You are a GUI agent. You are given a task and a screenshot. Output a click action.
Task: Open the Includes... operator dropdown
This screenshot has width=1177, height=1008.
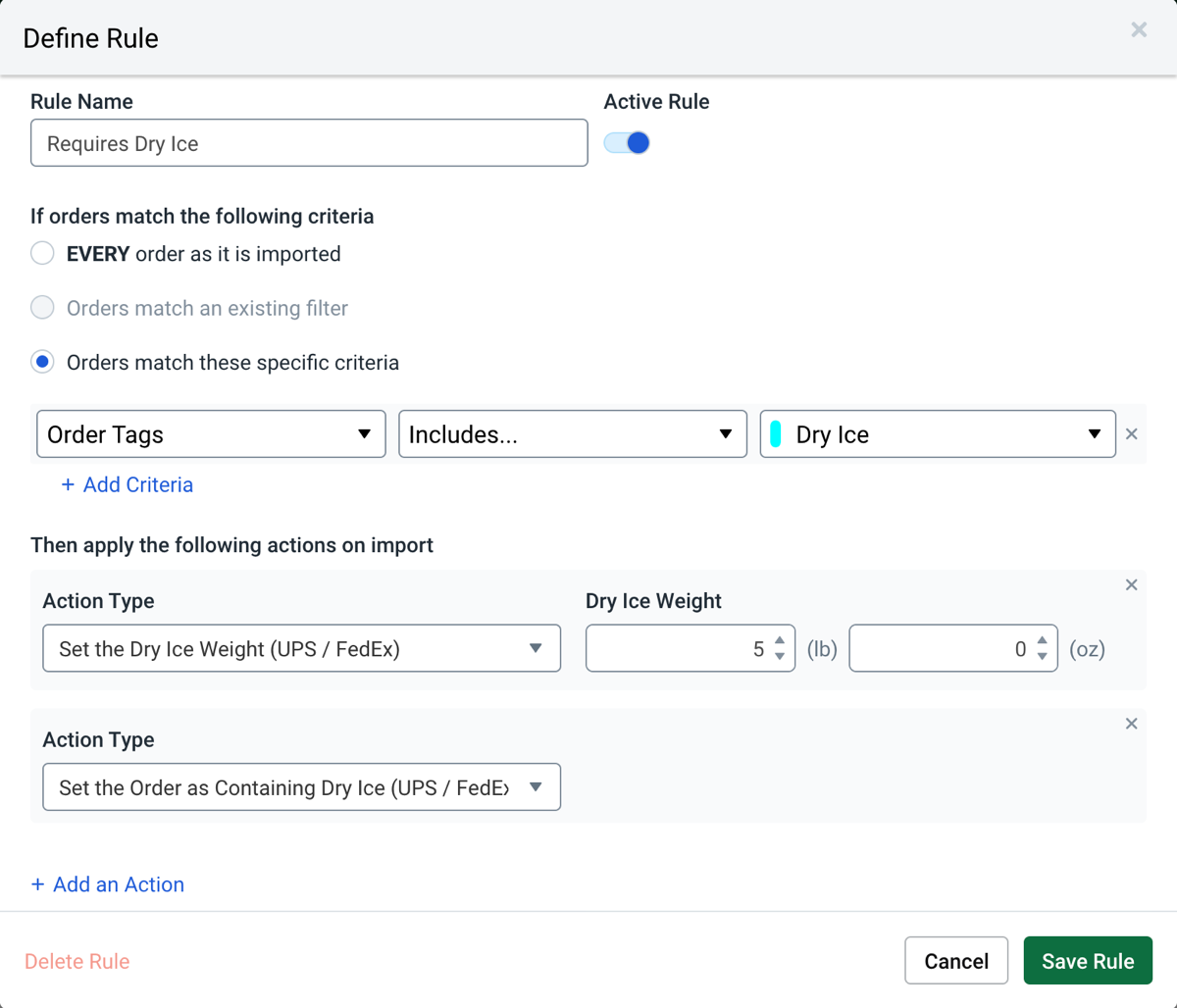572,434
